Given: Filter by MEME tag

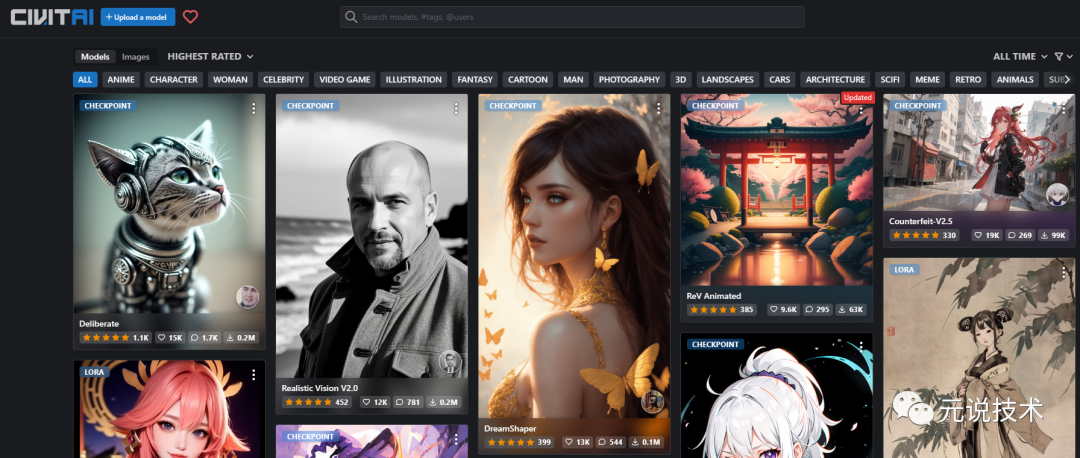Looking at the screenshot, I should 927,80.
